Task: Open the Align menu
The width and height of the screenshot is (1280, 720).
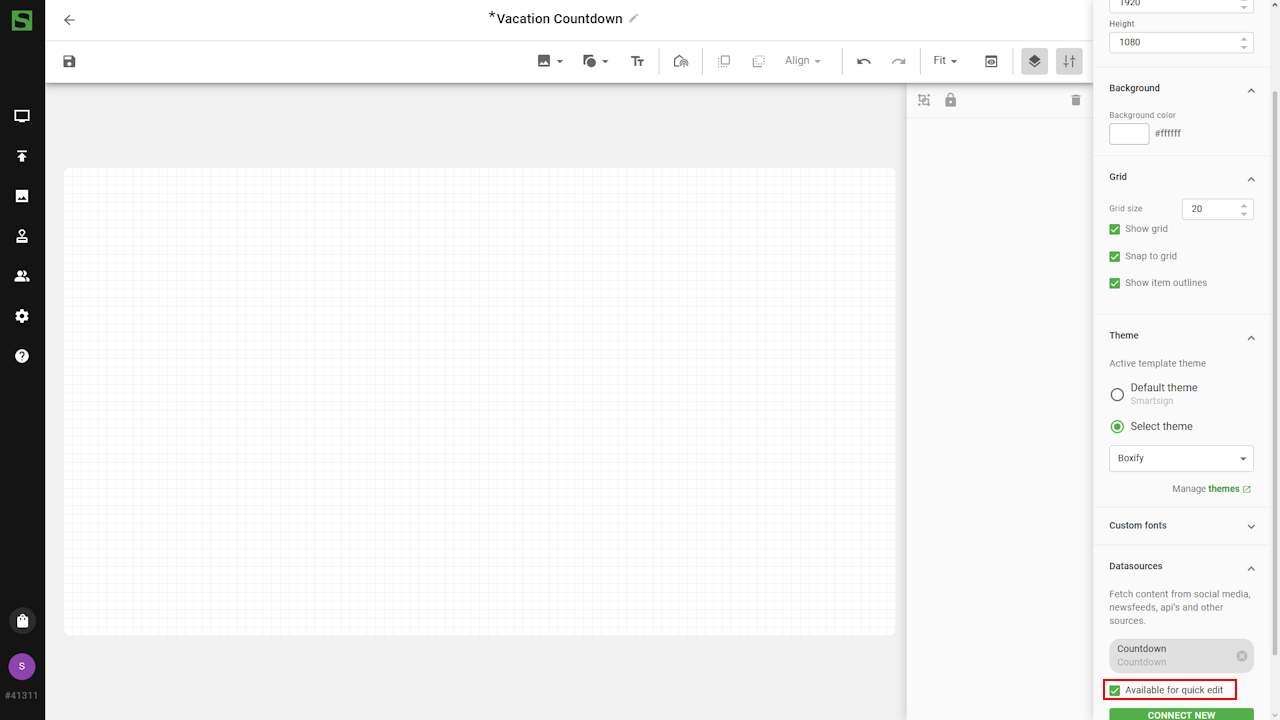Action: click(802, 61)
